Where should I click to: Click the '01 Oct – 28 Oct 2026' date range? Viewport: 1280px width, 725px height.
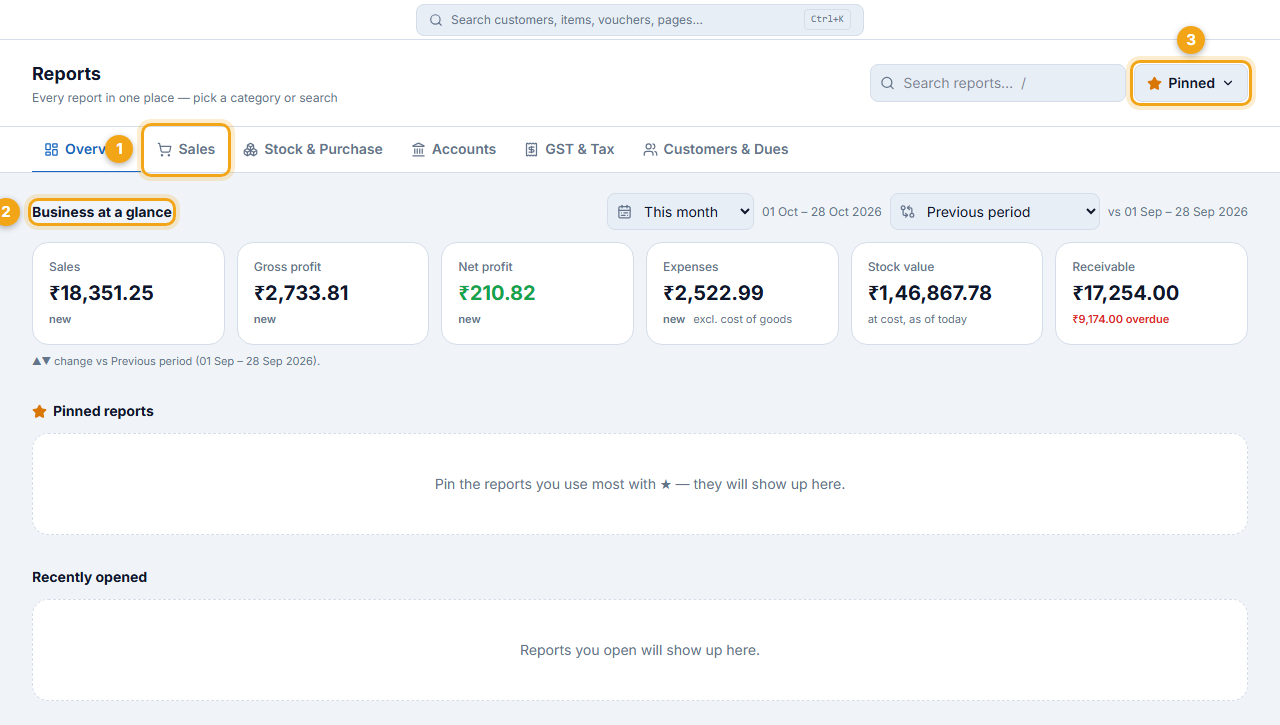click(822, 212)
